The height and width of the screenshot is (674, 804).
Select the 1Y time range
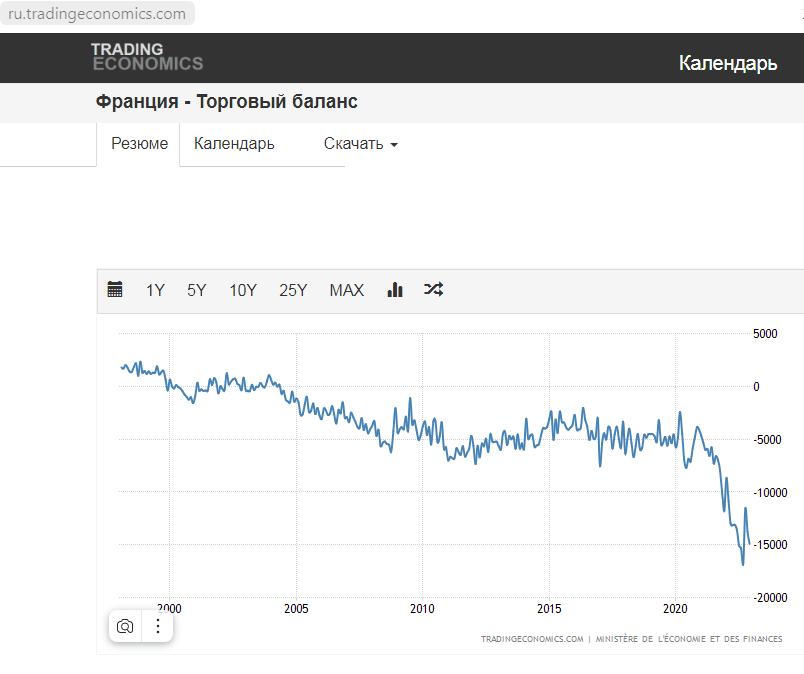155,290
